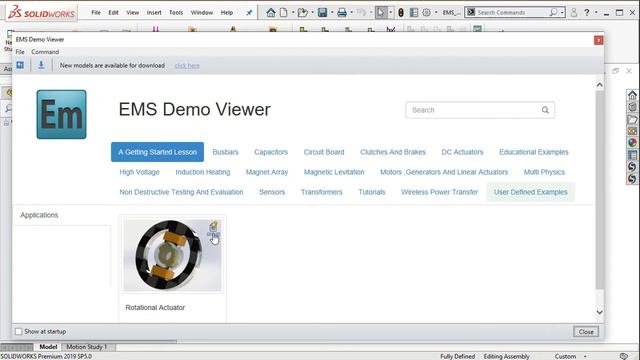Expand the Save dropdown arrow
The height and width of the screenshot is (360, 640).
[331, 13]
